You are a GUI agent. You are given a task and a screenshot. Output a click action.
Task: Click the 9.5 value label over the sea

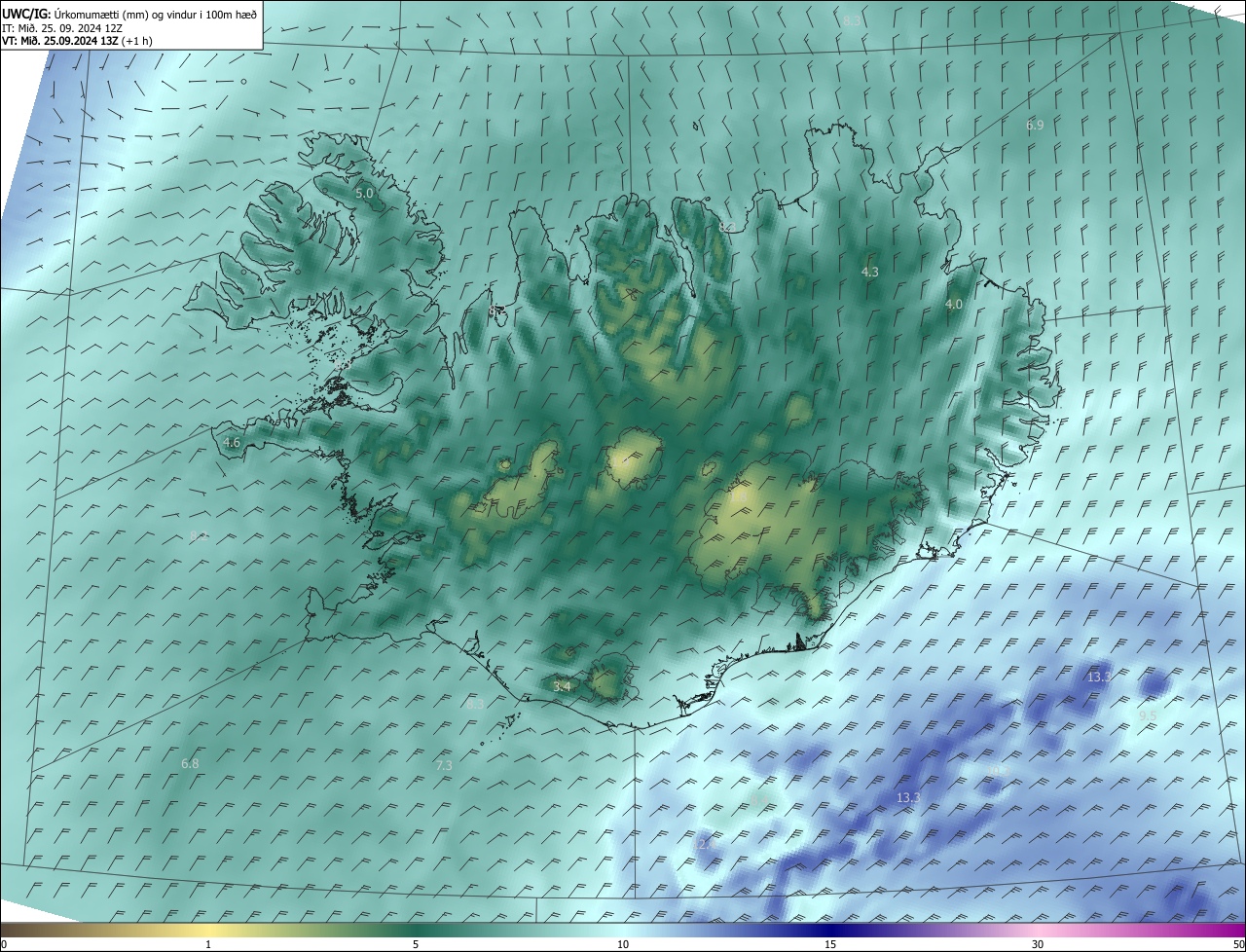click(x=1148, y=715)
